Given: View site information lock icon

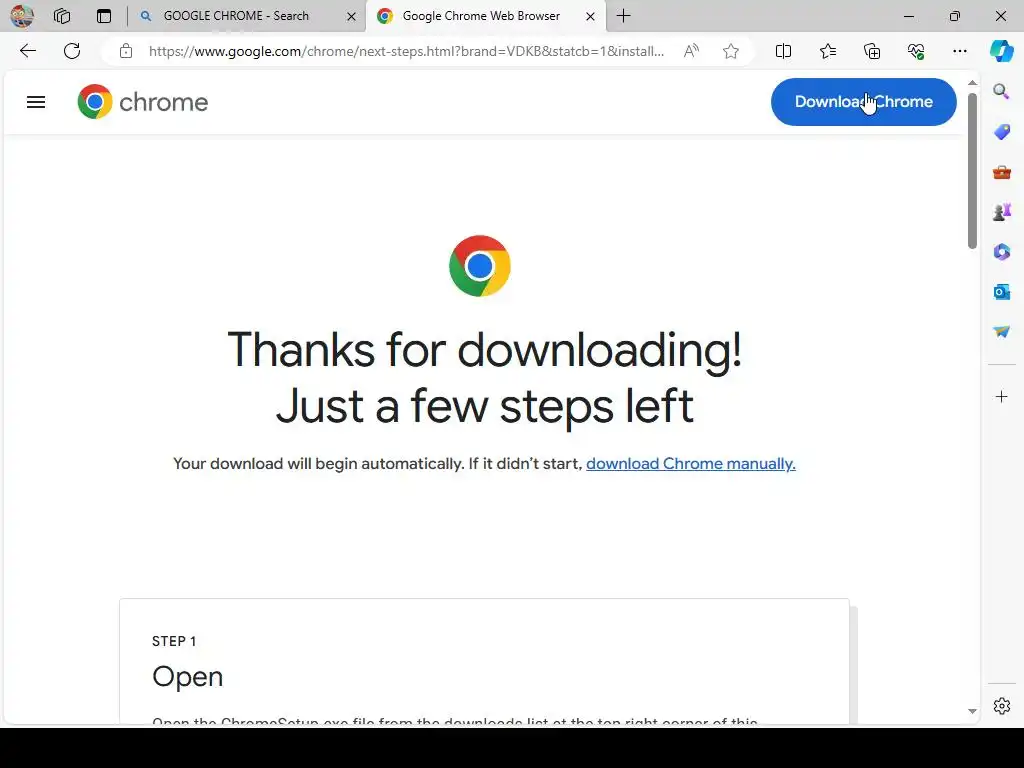Looking at the screenshot, I should 126,51.
